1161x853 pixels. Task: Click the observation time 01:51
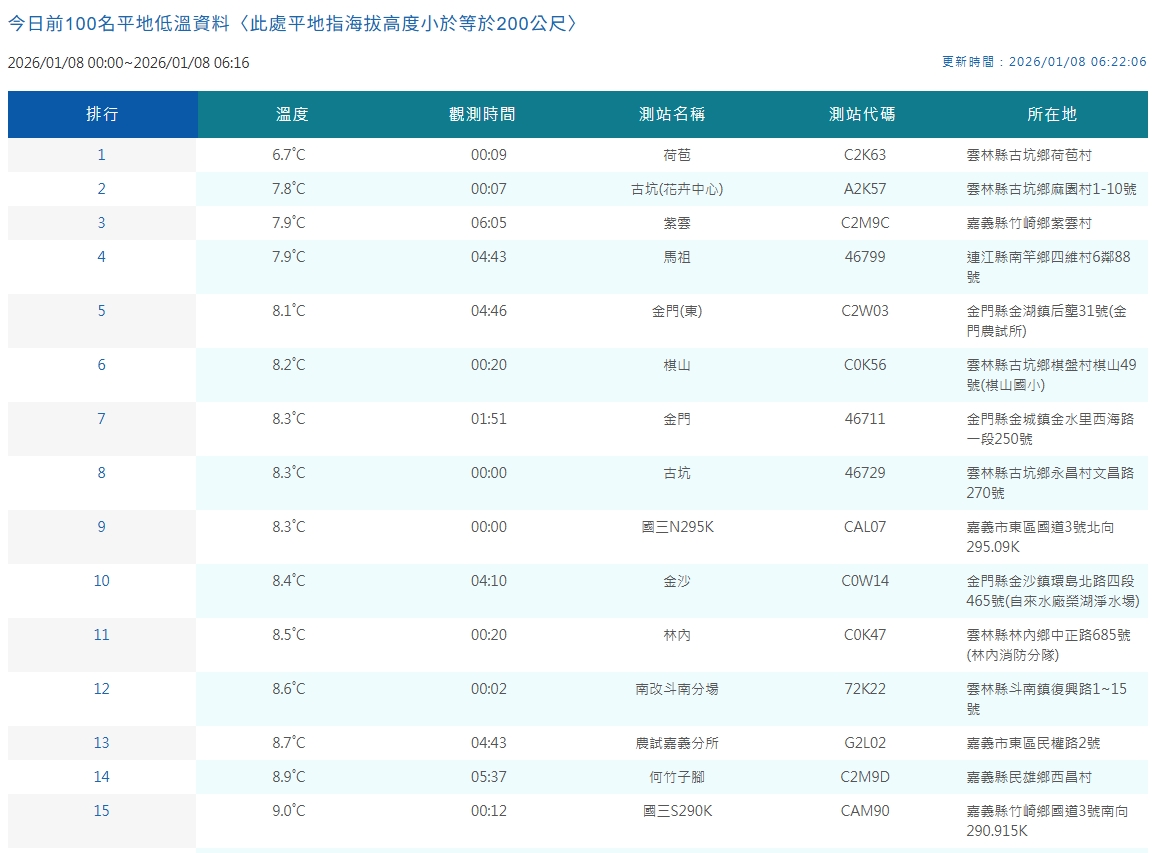tap(489, 419)
